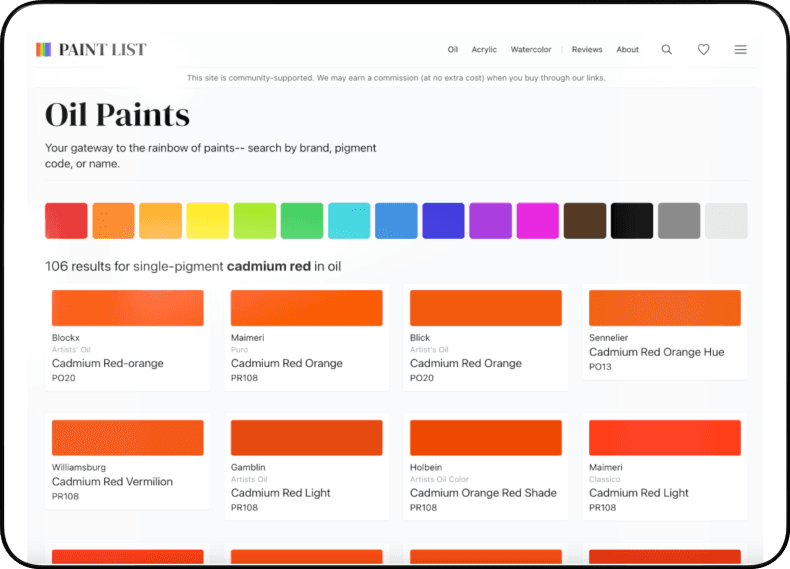The height and width of the screenshot is (569, 790).
Task: Filter by the lime green swatch
Action: coord(255,221)
